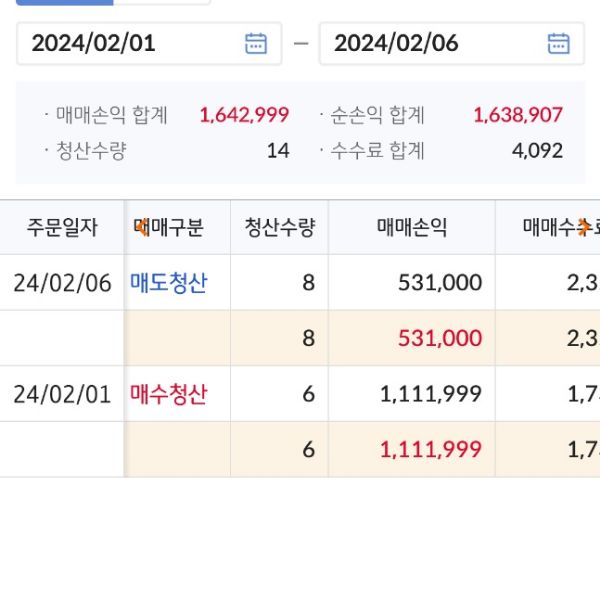The height and width of the screenshot is (600, 600).
Task: Select the 24/02/01 order date cell
Action: (62, 394)
